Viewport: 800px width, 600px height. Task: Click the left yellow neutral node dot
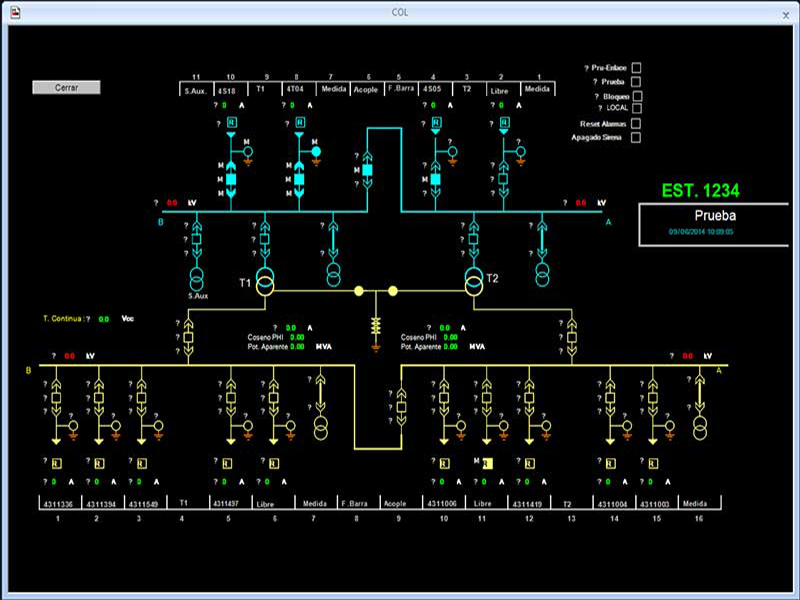coord(359,291)
